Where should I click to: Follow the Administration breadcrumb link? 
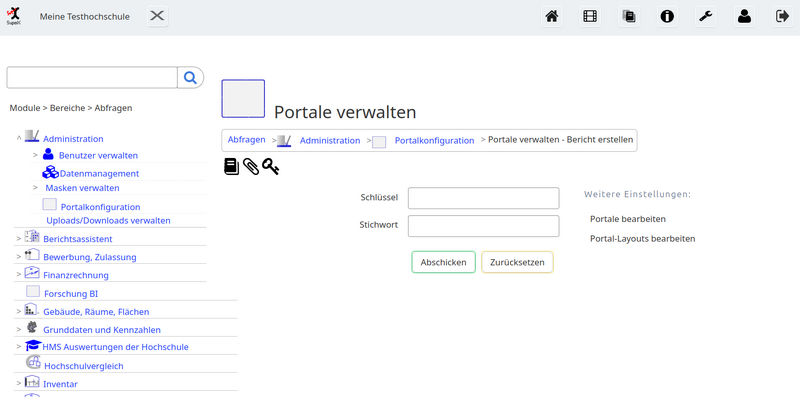point(330,140)
